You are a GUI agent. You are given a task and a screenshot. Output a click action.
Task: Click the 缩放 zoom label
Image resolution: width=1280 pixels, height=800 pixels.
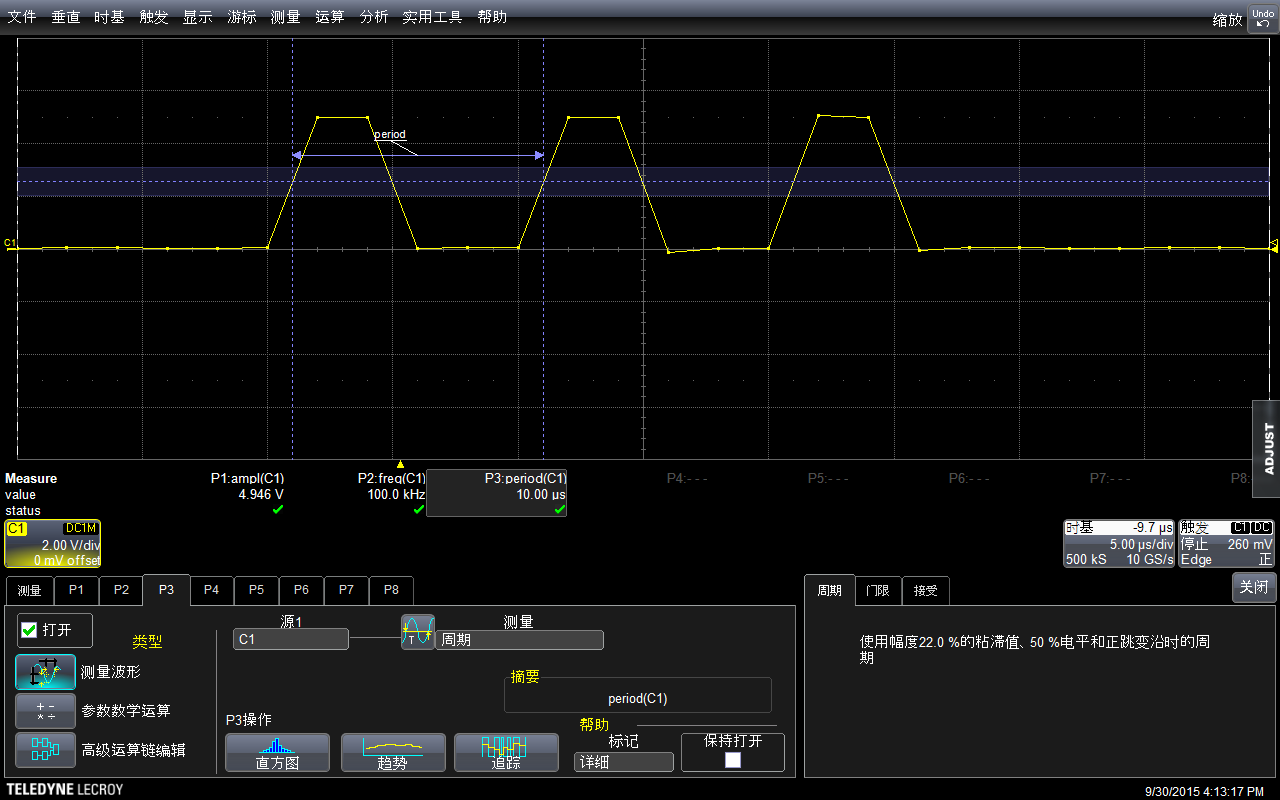click(x=1227, y=19)
